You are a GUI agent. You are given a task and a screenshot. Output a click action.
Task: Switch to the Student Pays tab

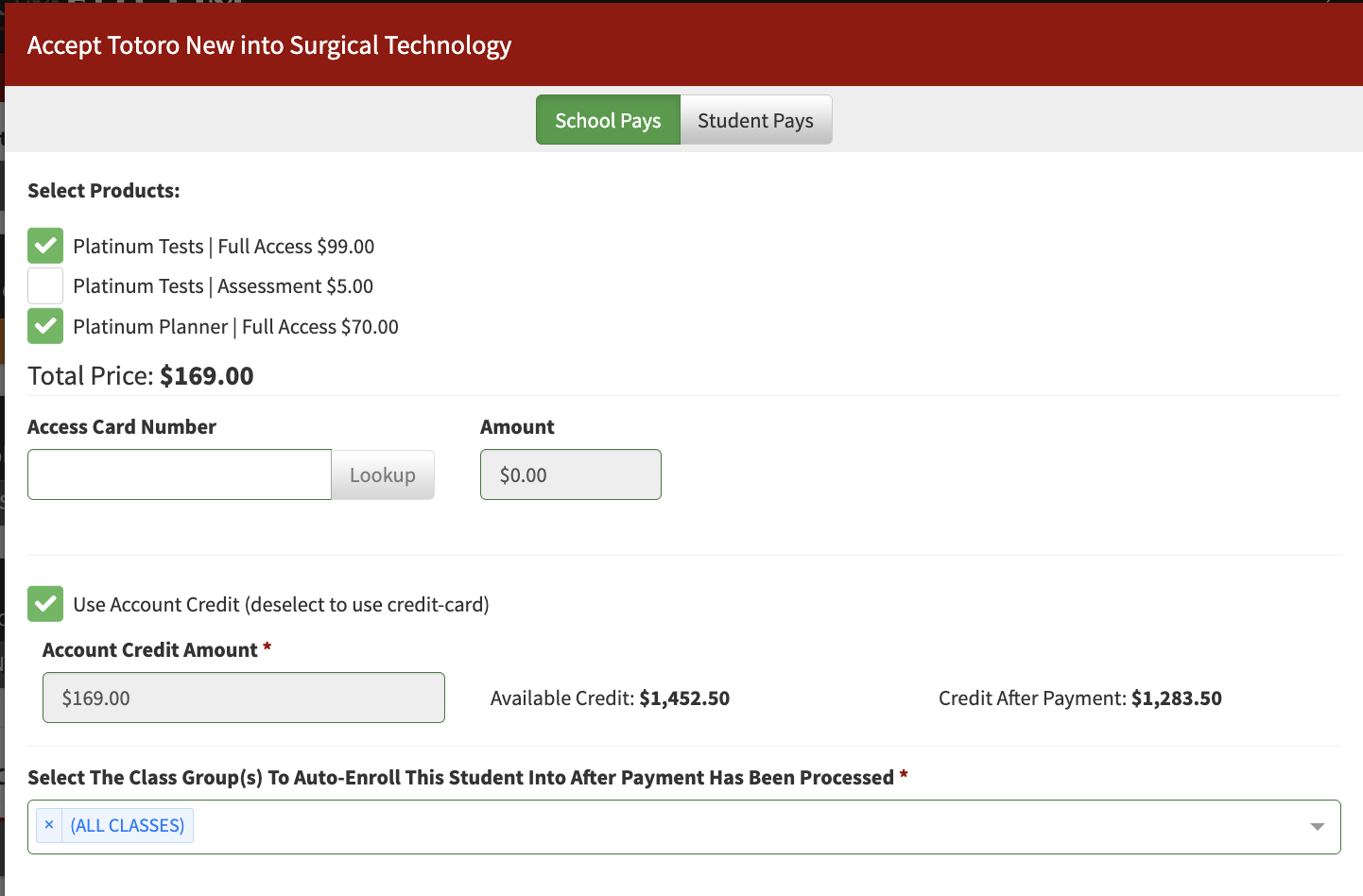click(x=756, y=120)
